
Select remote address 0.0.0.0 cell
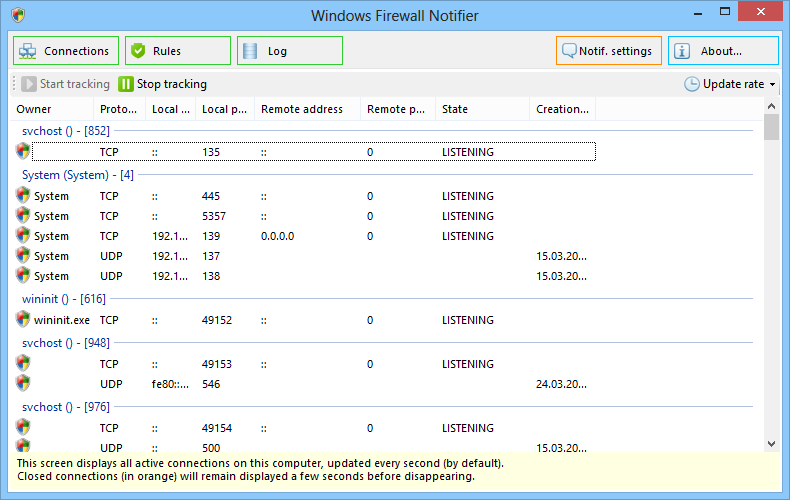[277, 236]
